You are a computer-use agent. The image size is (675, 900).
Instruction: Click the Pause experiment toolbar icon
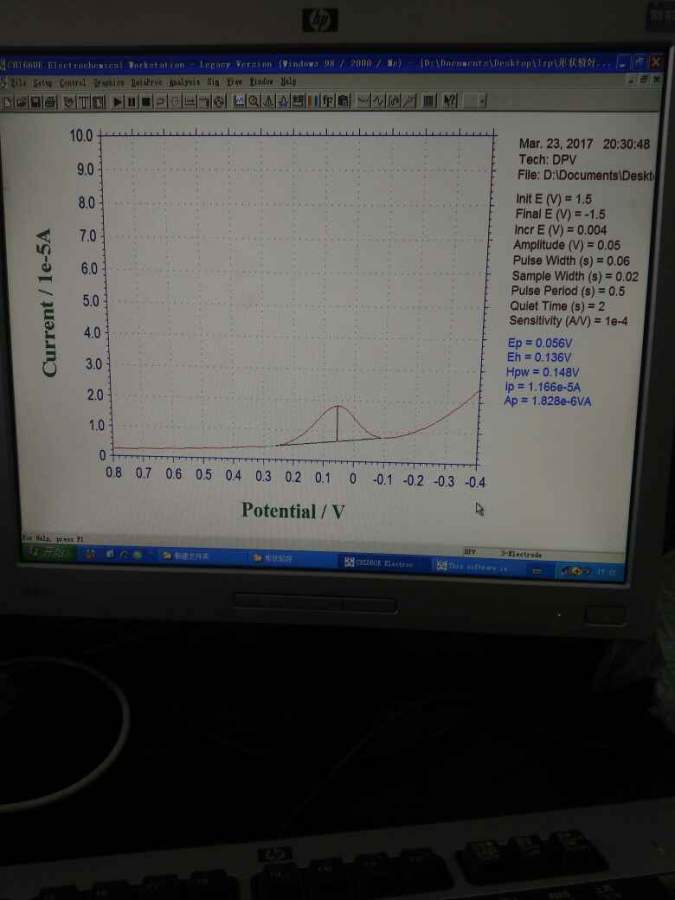tap(131, 102)
